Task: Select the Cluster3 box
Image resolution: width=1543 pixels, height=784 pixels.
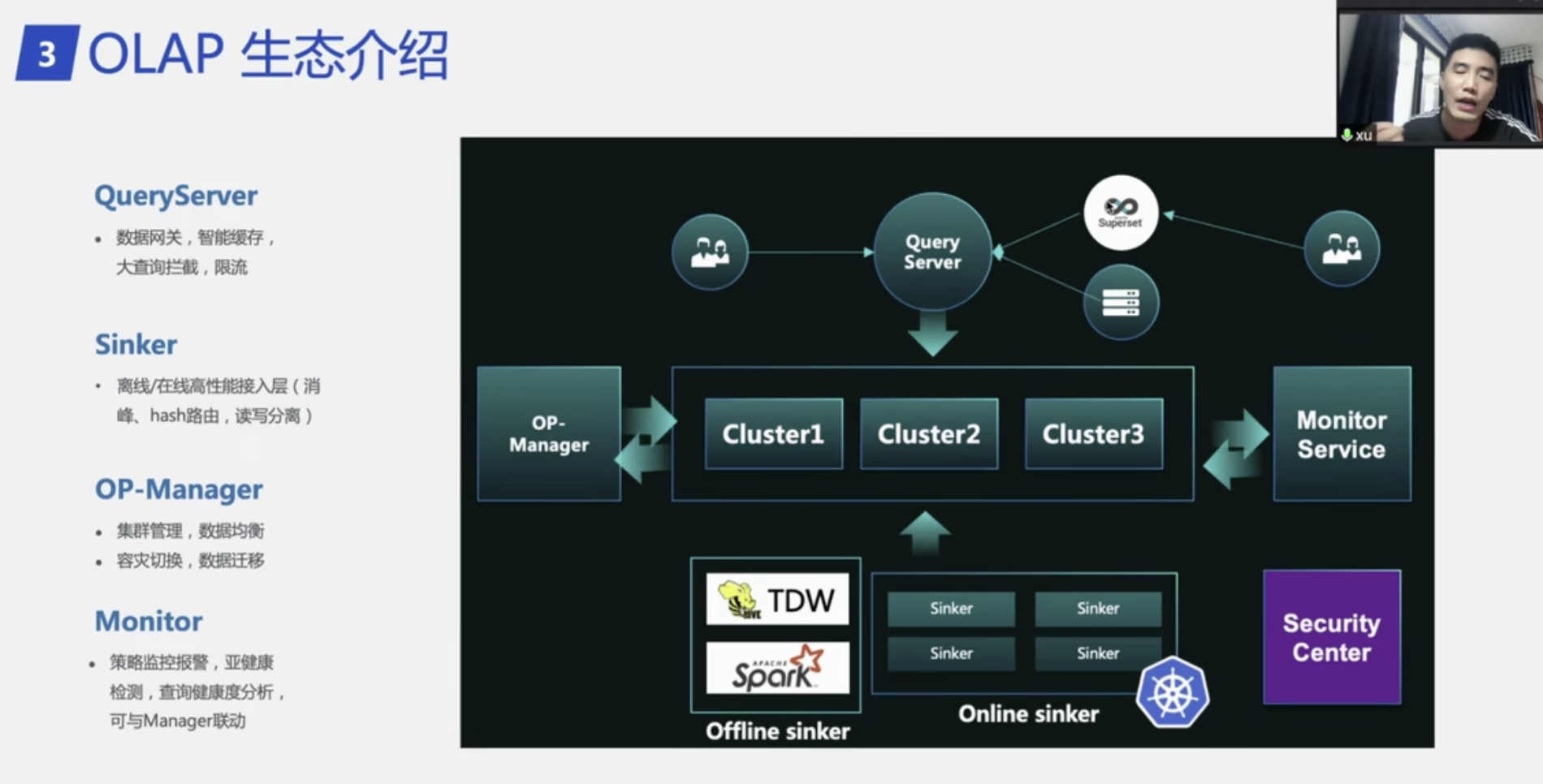Action: (x=1093, y=434)
